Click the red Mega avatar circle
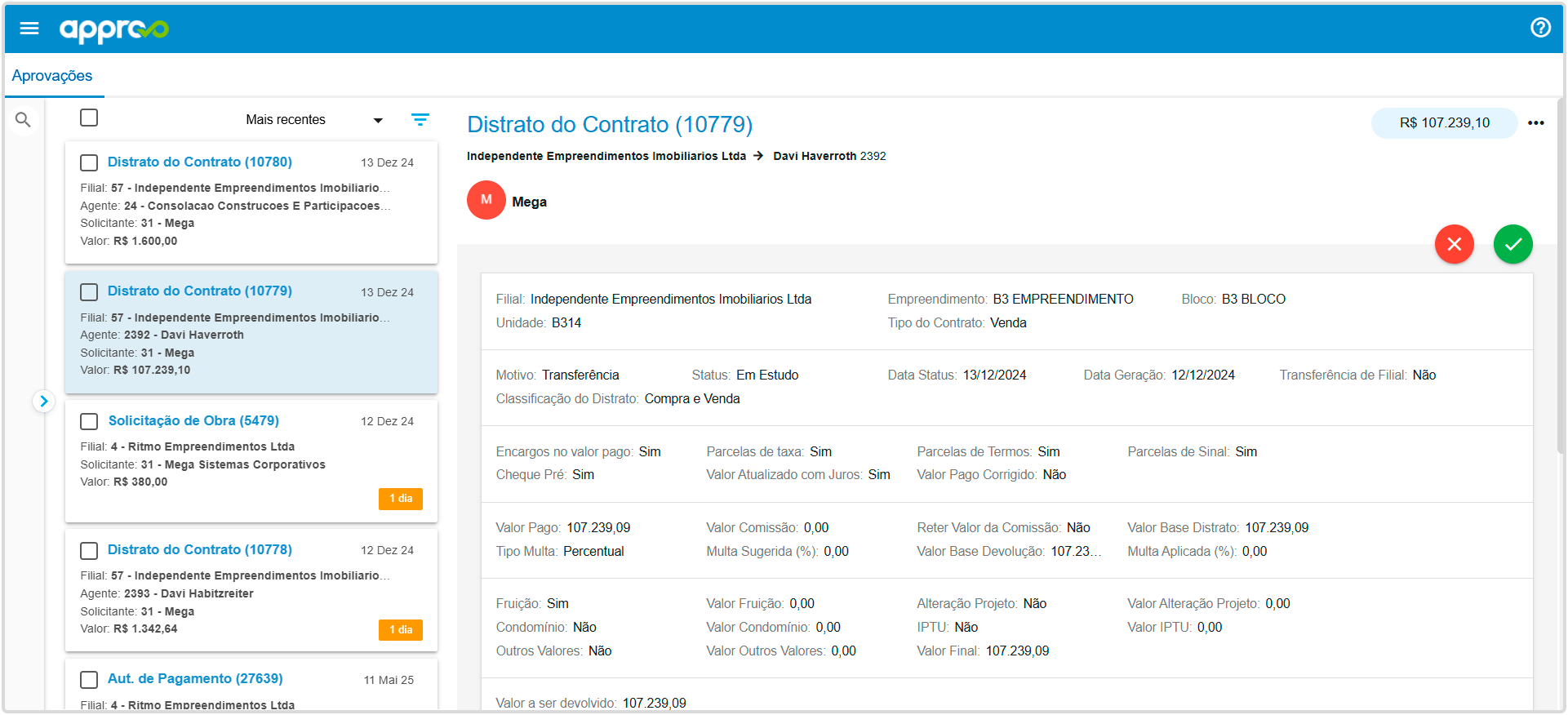This screenshot has width=1568, height=715. pos(486,200)
